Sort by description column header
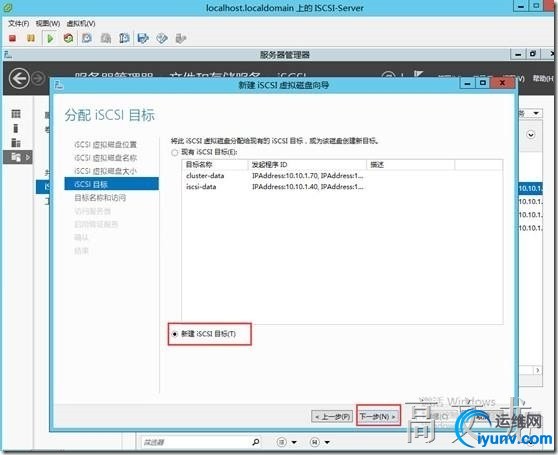Screen dimensions: 558x455 point(411,165)
